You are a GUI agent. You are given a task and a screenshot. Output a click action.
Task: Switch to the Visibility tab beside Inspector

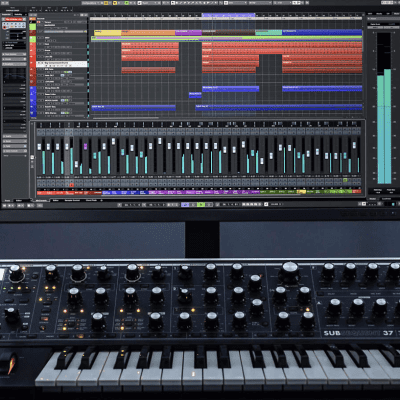point(18,14)
